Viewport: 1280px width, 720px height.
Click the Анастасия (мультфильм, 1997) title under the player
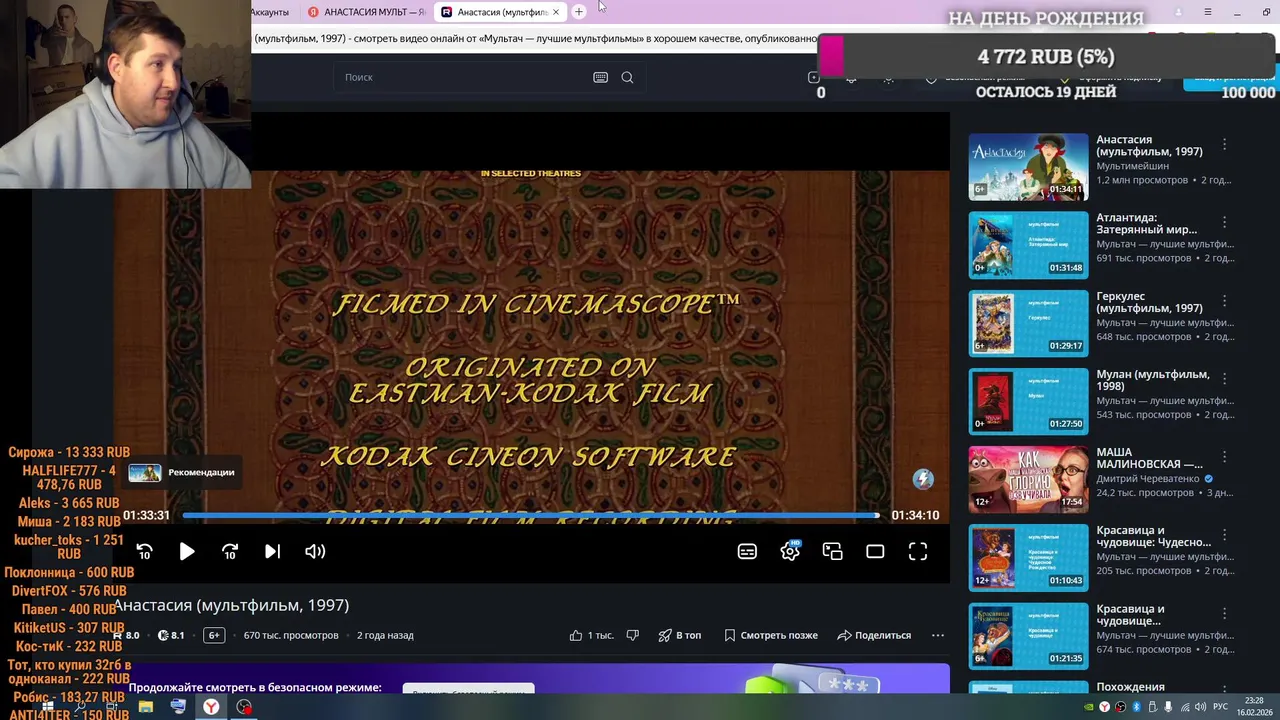point(231,605)
